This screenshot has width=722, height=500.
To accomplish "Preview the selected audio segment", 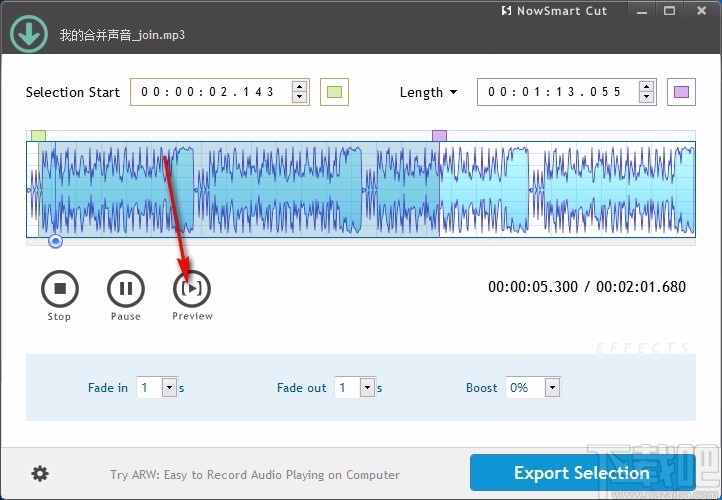I will 192,289.
